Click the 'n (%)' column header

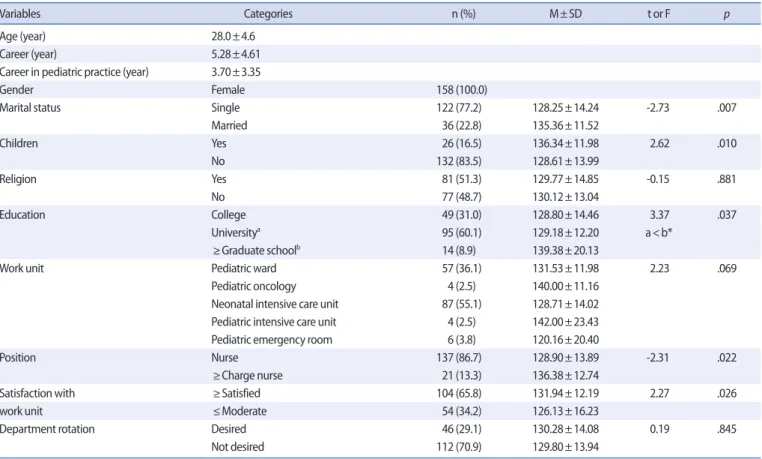[464, 14]
